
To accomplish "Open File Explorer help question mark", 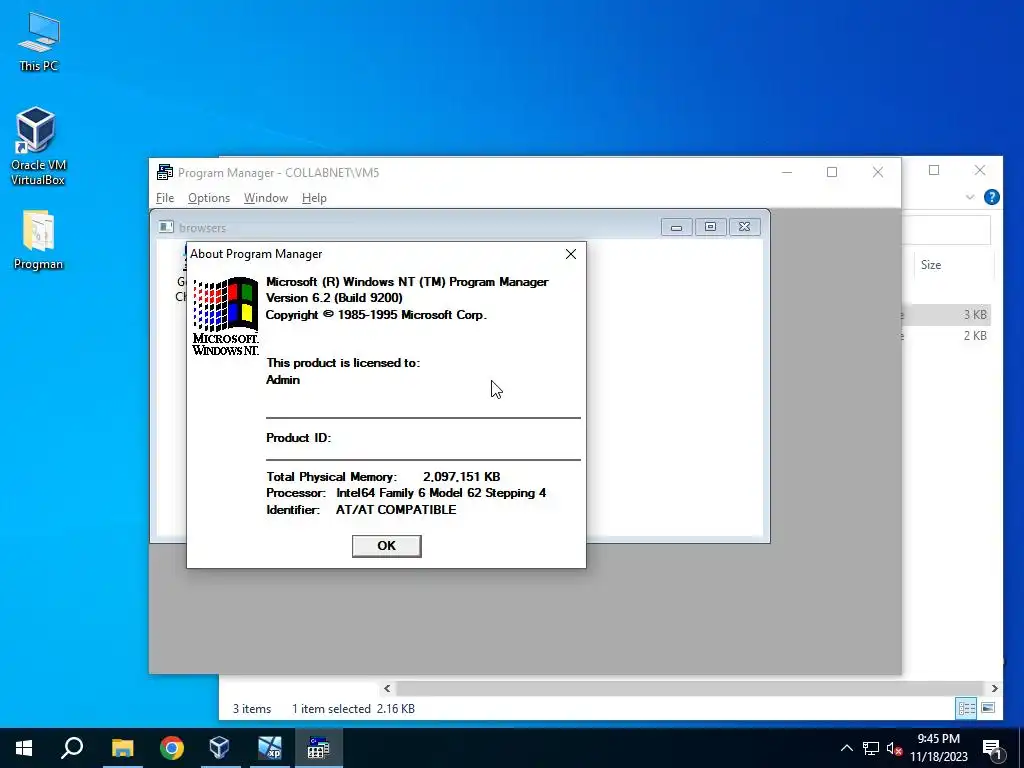I will [x=991, y=197].
